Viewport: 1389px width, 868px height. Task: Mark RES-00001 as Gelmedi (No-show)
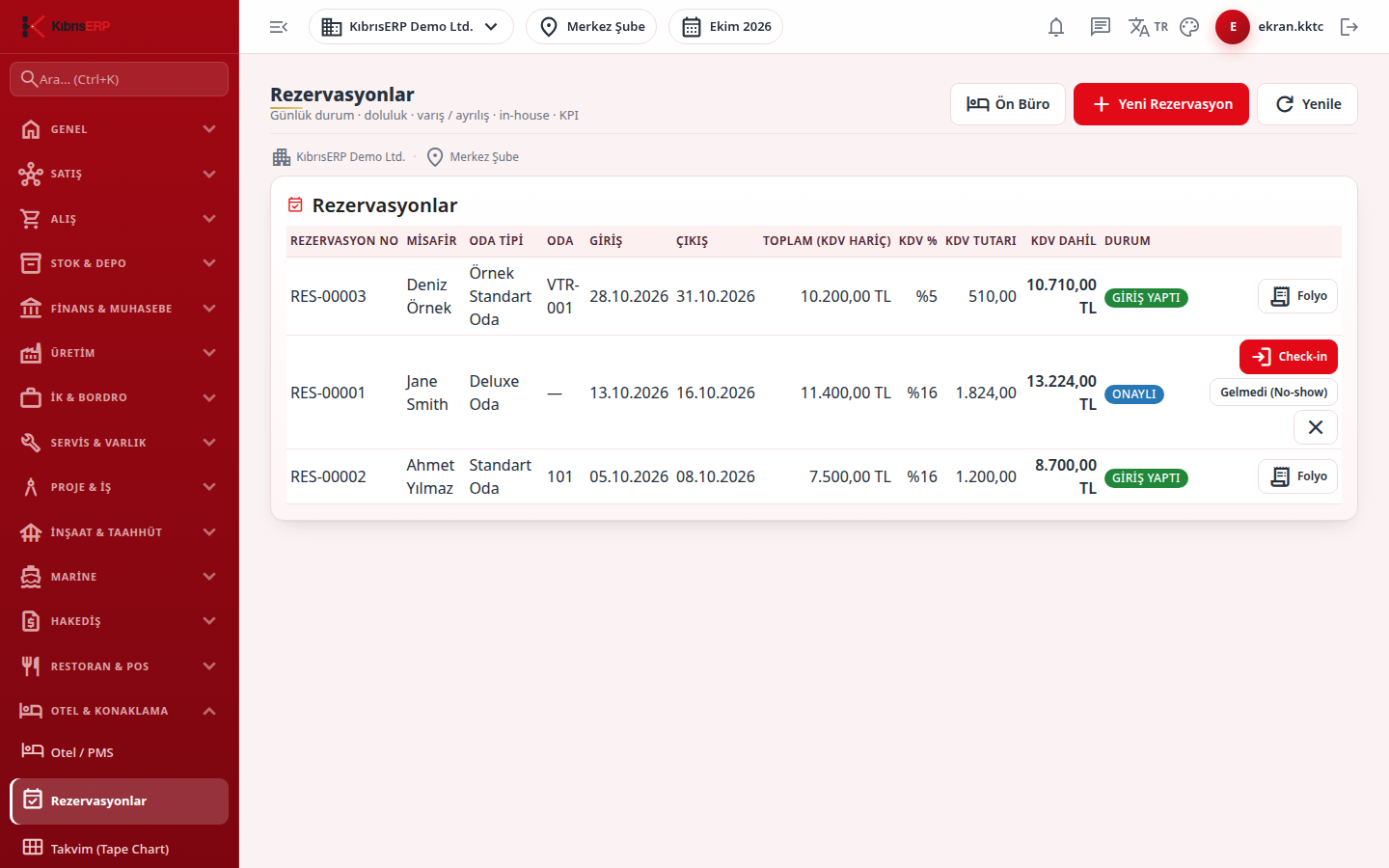(x=1273, y=393)
